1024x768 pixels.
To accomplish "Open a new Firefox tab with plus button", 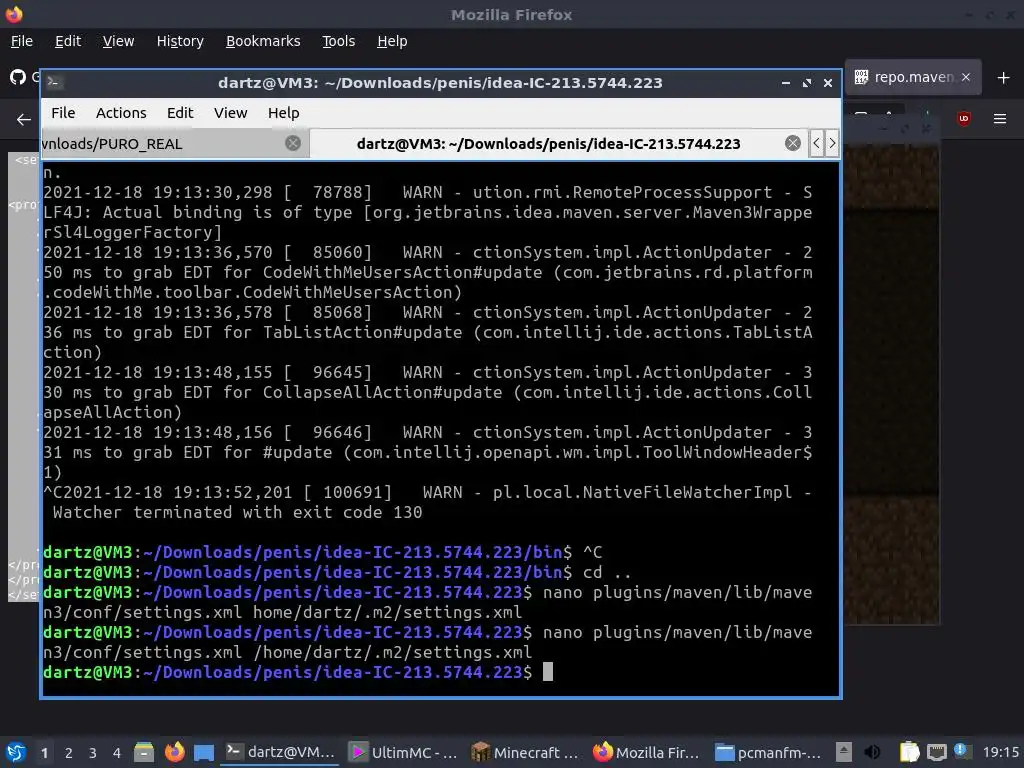I will point(1004,78).
